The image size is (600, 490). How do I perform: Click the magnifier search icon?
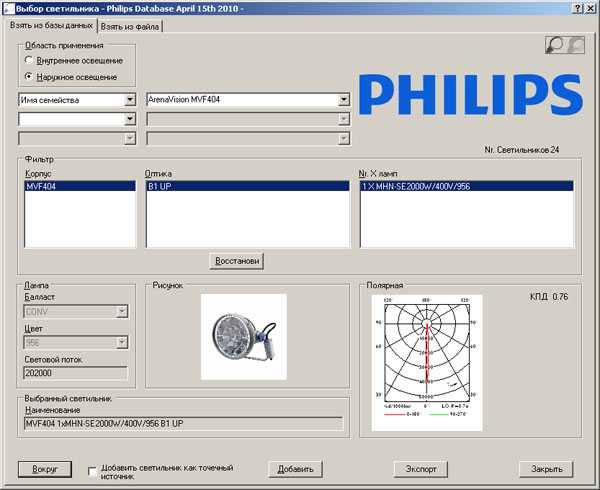pos(555,44)
